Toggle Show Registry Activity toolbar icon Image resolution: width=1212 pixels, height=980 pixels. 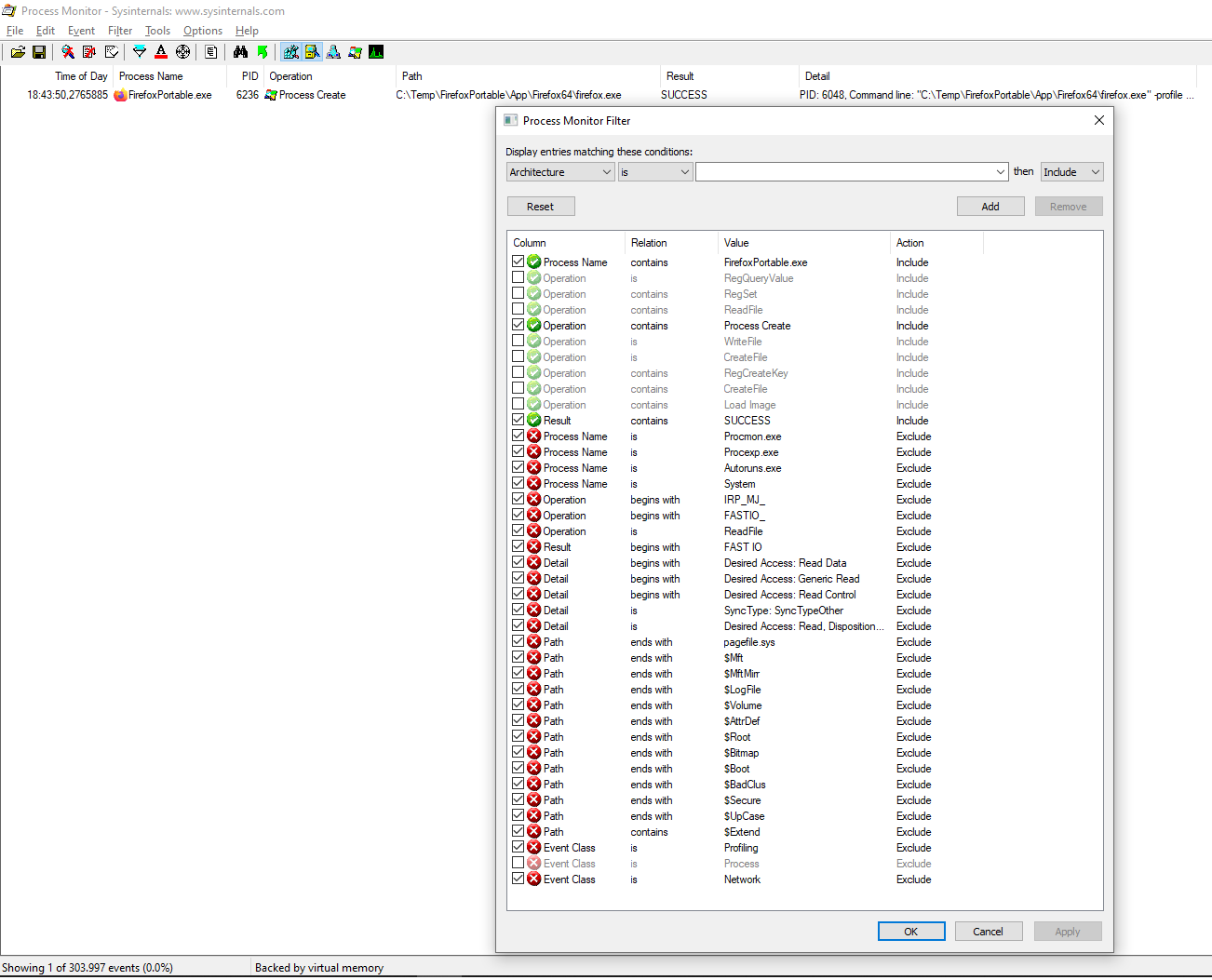(291, 52)
